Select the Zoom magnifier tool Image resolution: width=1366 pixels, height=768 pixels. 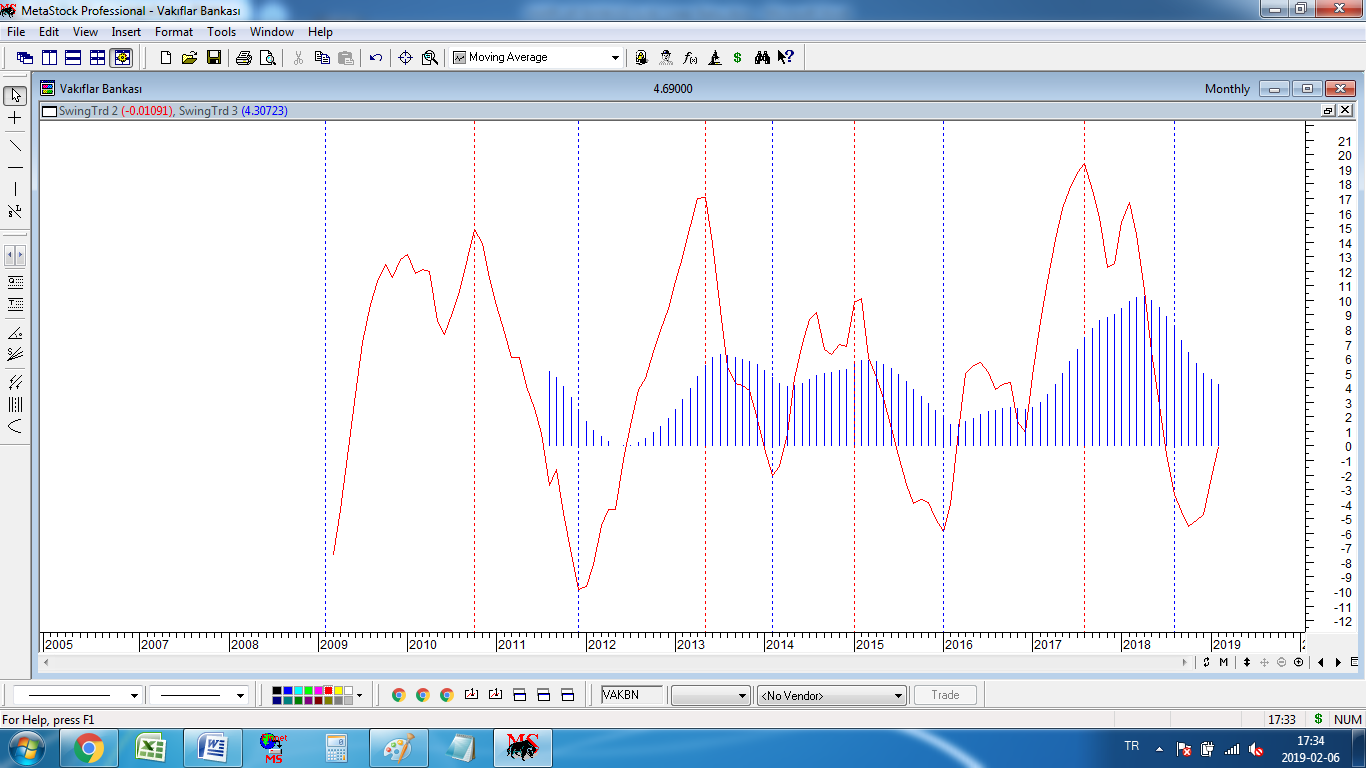click(x=430, y=58)
